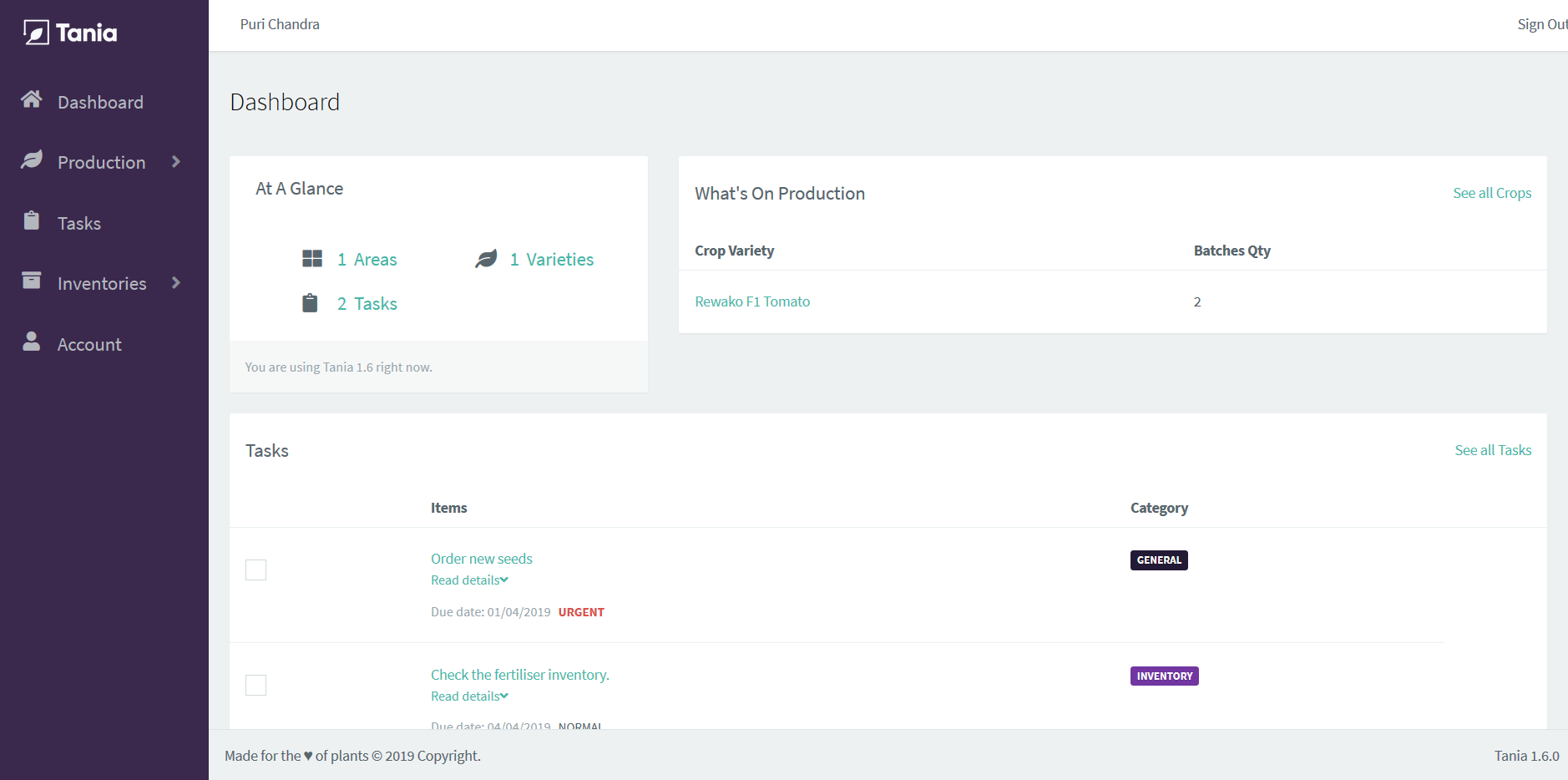
Task: Click the Inventories archive icon
Action: click(x=31, y=281)
